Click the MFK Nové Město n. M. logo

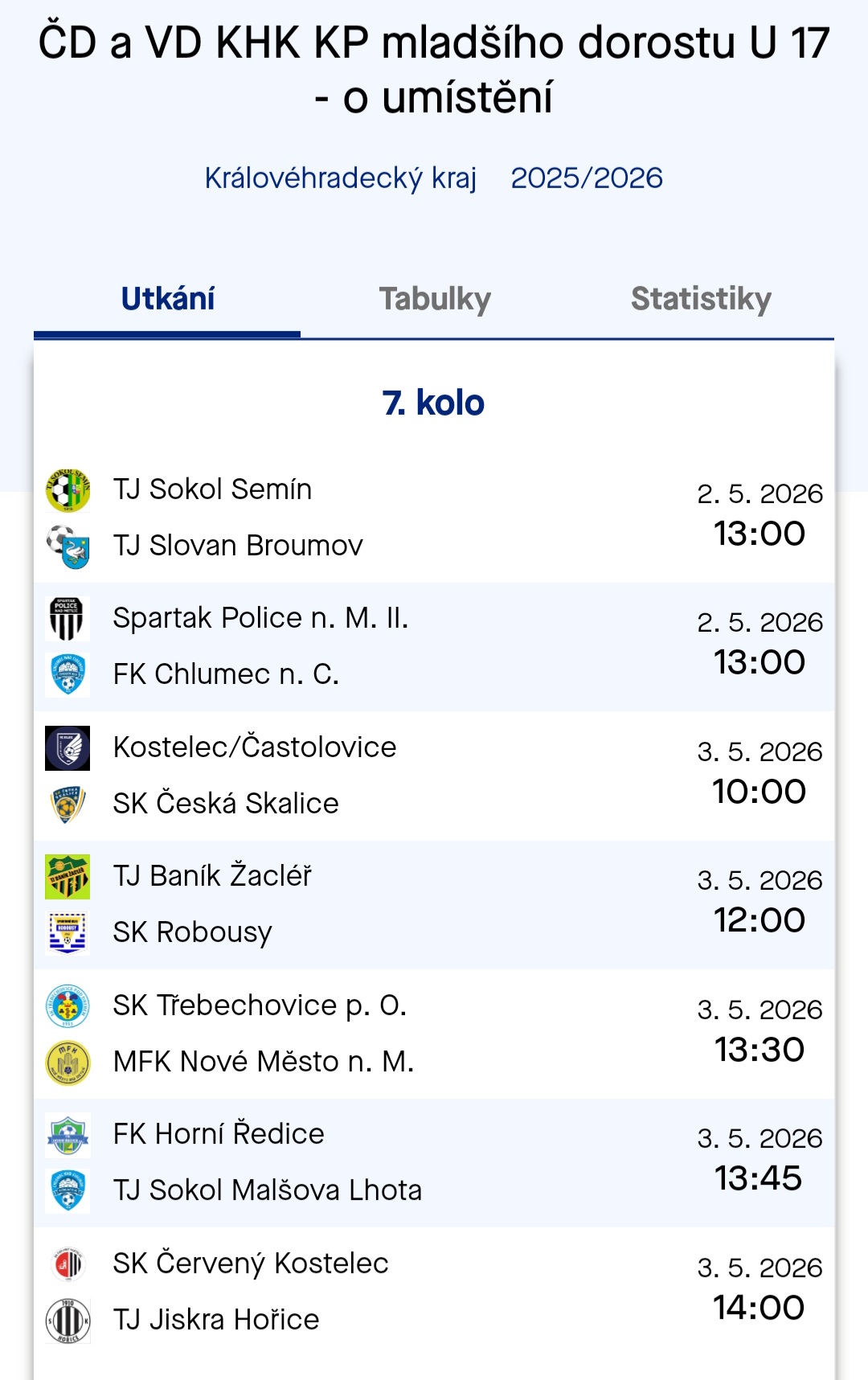point(68,1063)
